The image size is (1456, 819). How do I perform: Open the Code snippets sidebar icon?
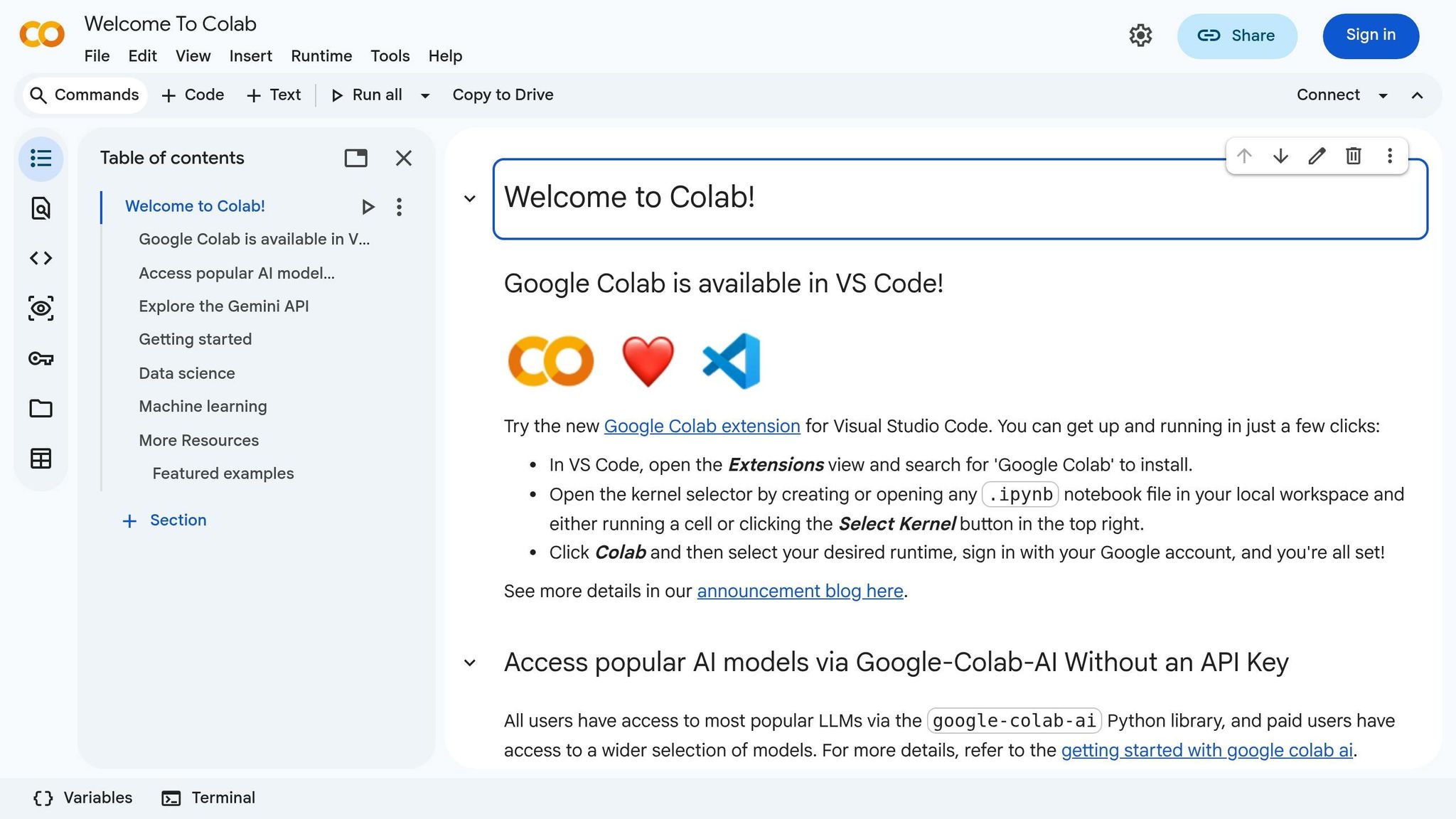41,258
